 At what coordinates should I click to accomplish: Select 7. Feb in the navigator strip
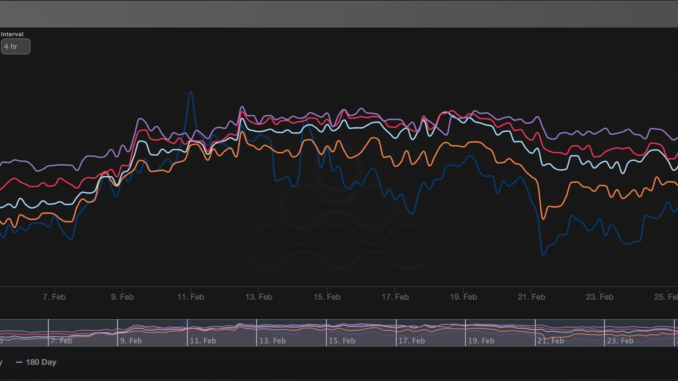(61, 341)
